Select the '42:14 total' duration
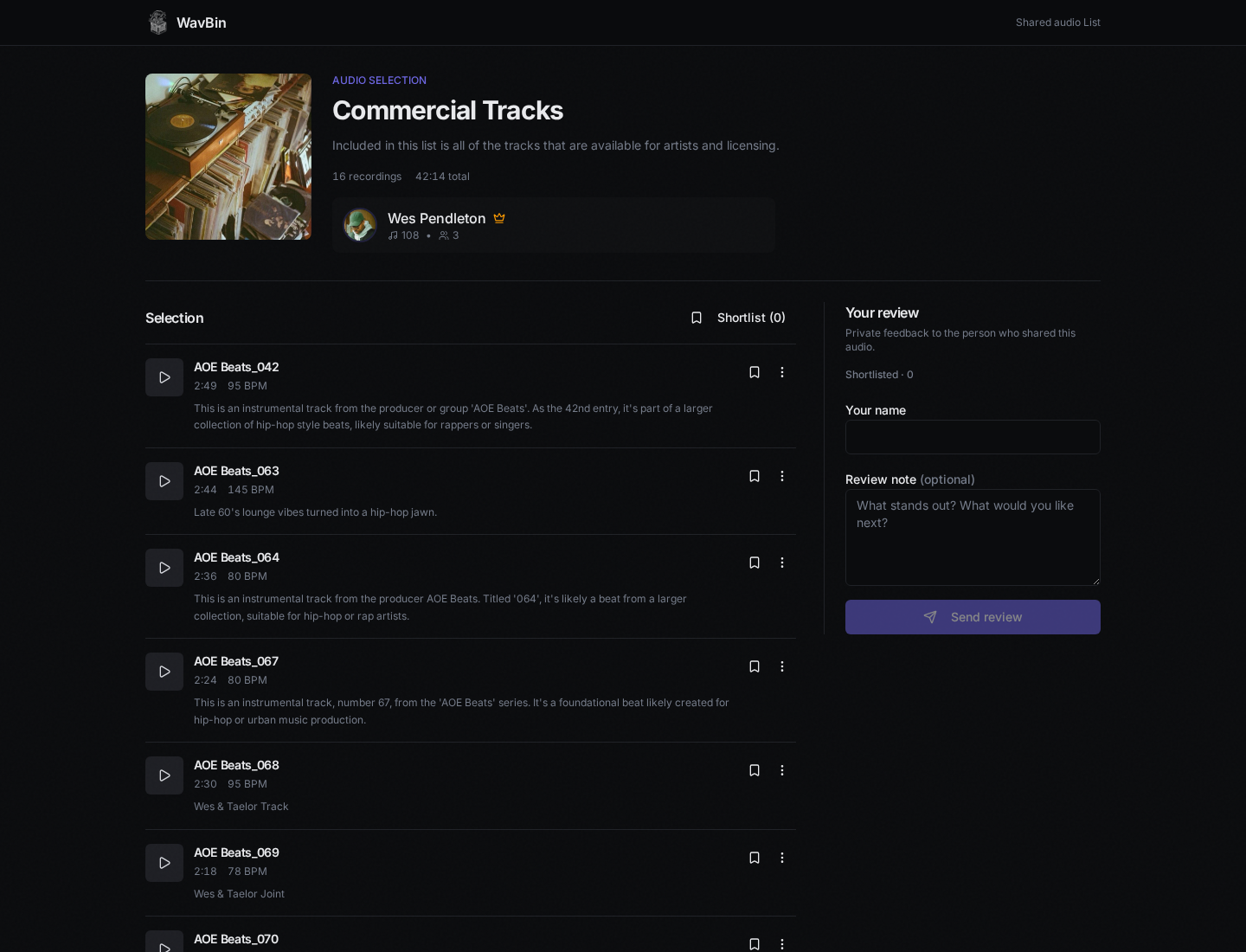This screenshot has height=952, width=1246. click(x=442, y=177)
